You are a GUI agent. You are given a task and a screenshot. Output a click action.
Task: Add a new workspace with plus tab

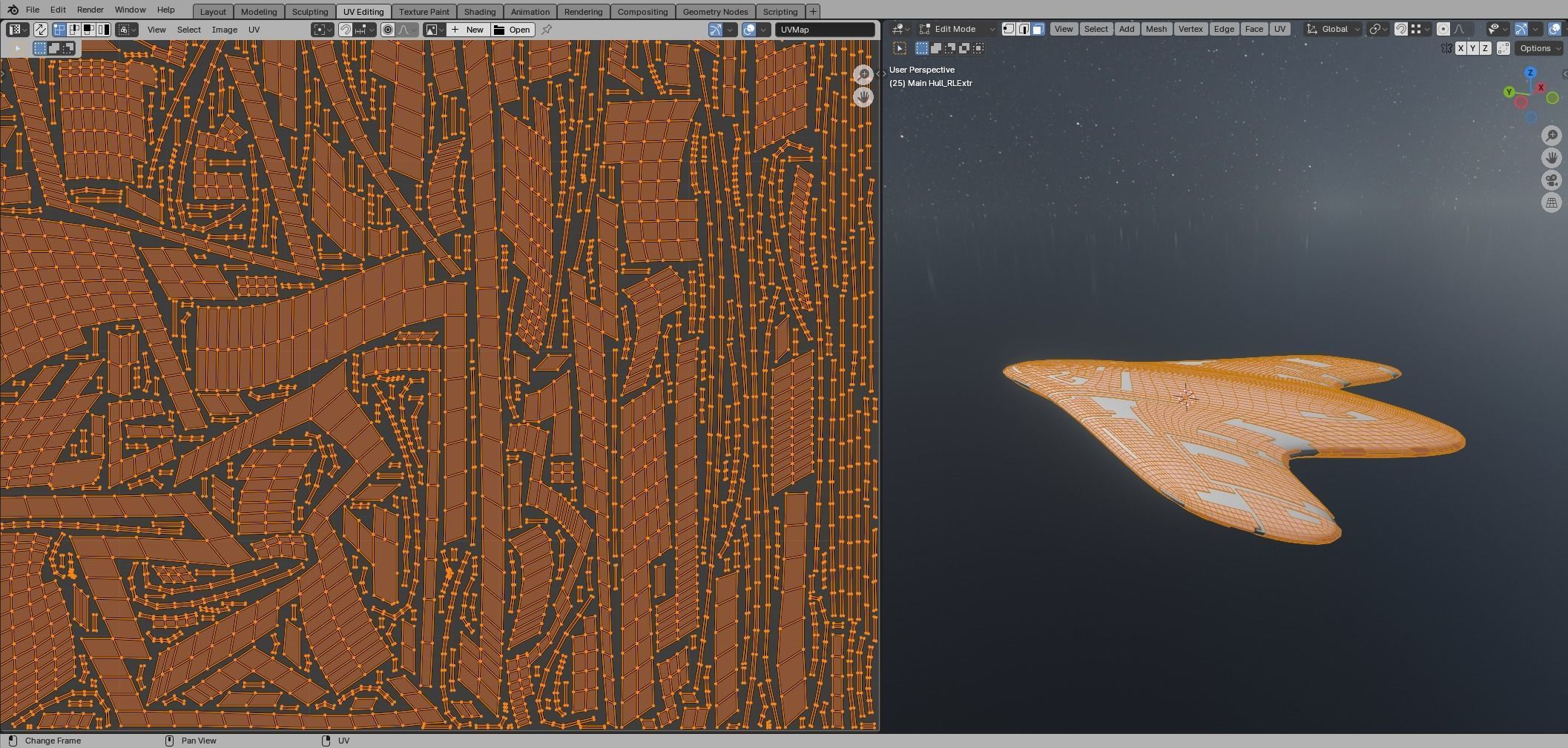813,12
